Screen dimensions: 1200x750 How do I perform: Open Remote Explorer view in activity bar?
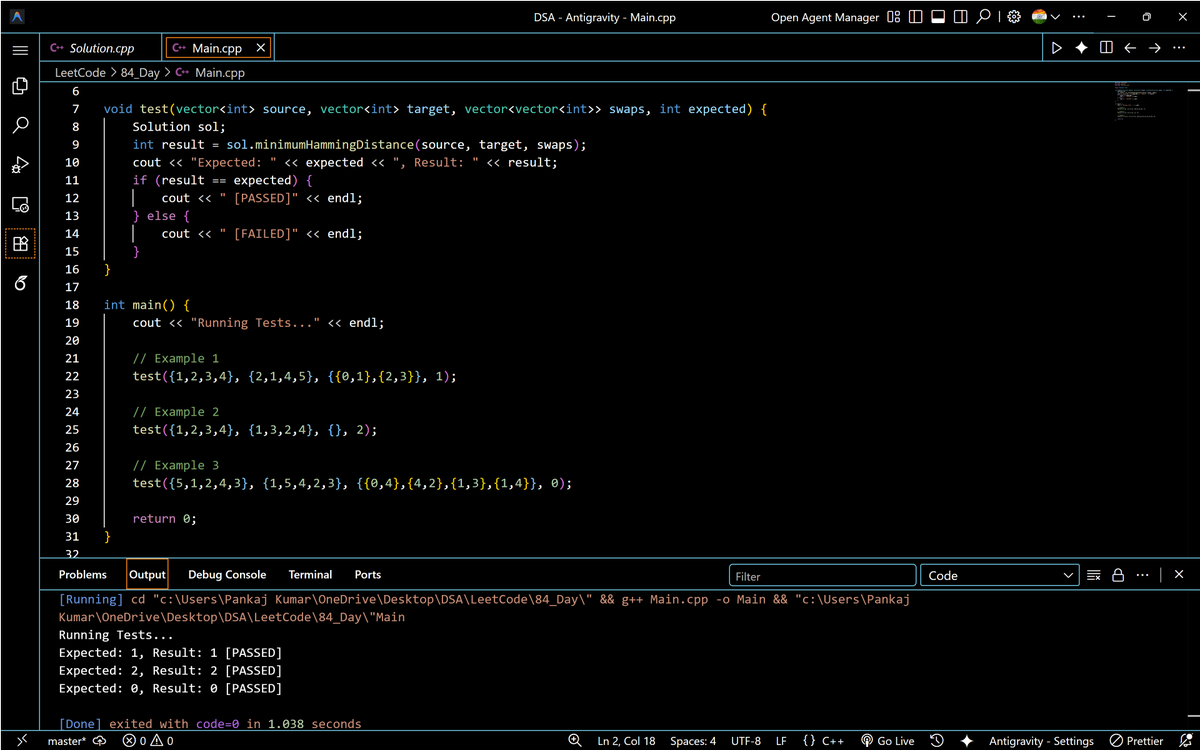coord(20,204)
